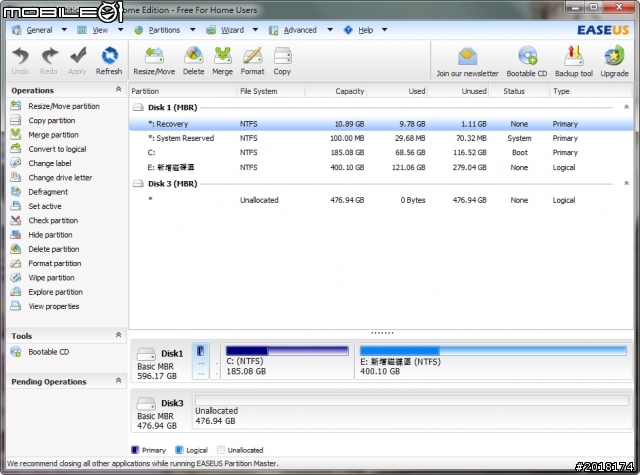The height and width of the screenshot is (475, 640).
Task: Select the Recovery partition row
Action: coord(380,124)
